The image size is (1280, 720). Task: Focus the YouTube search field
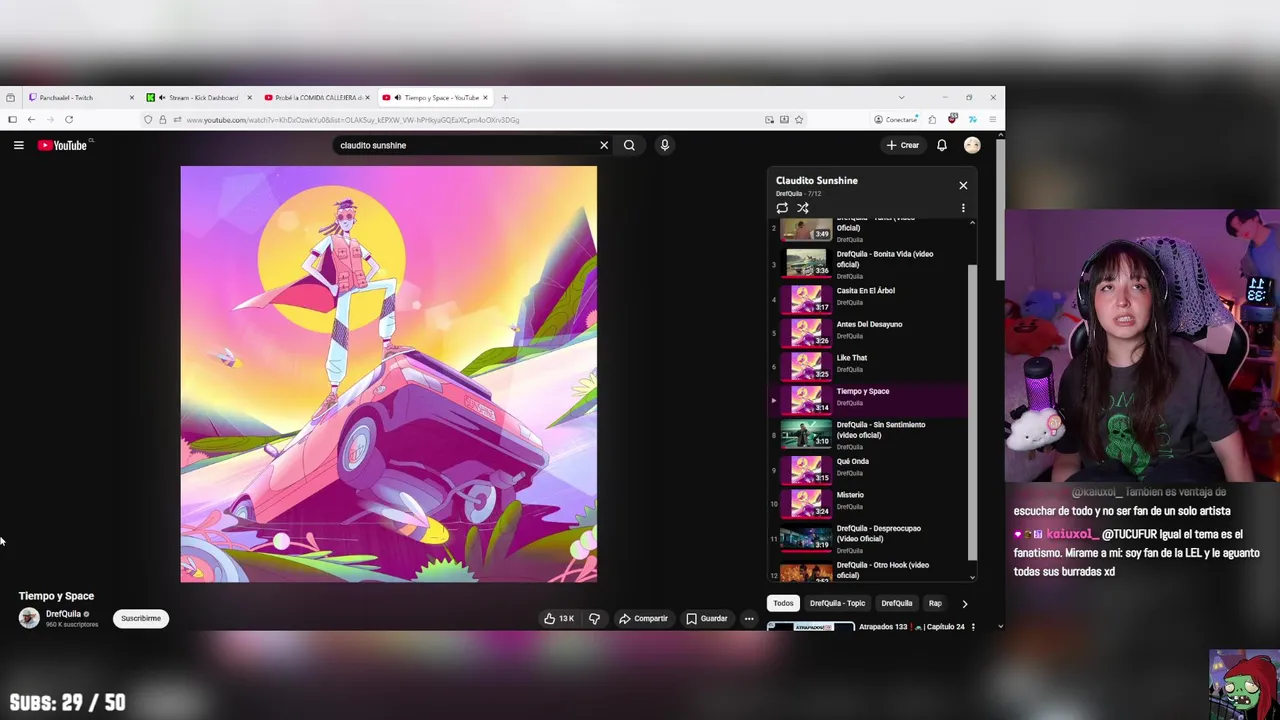click(x=465, y=145)
